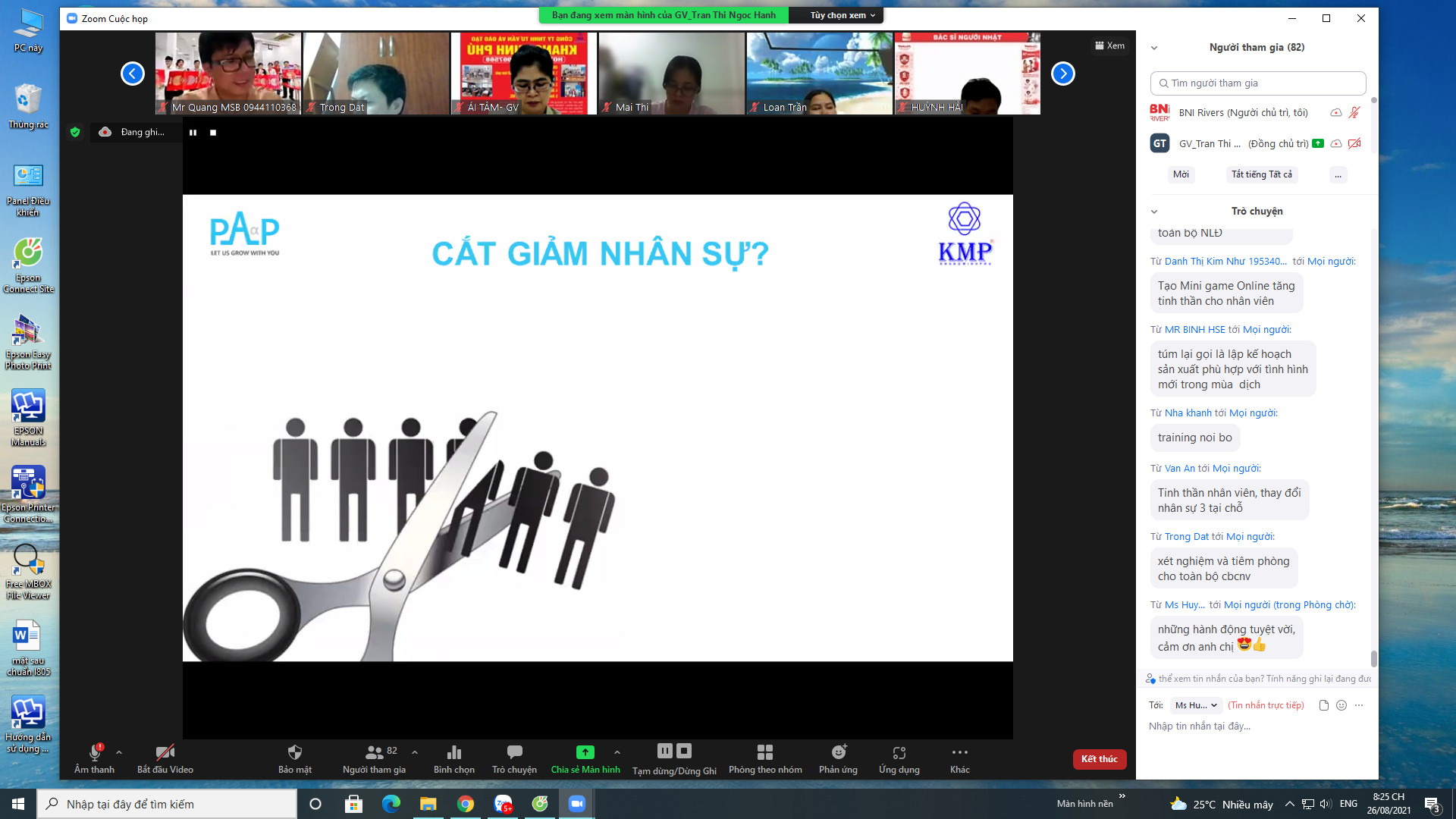Open the Xem view menu
This screenshot has width=1456, height=819.
coord(1109,45)
